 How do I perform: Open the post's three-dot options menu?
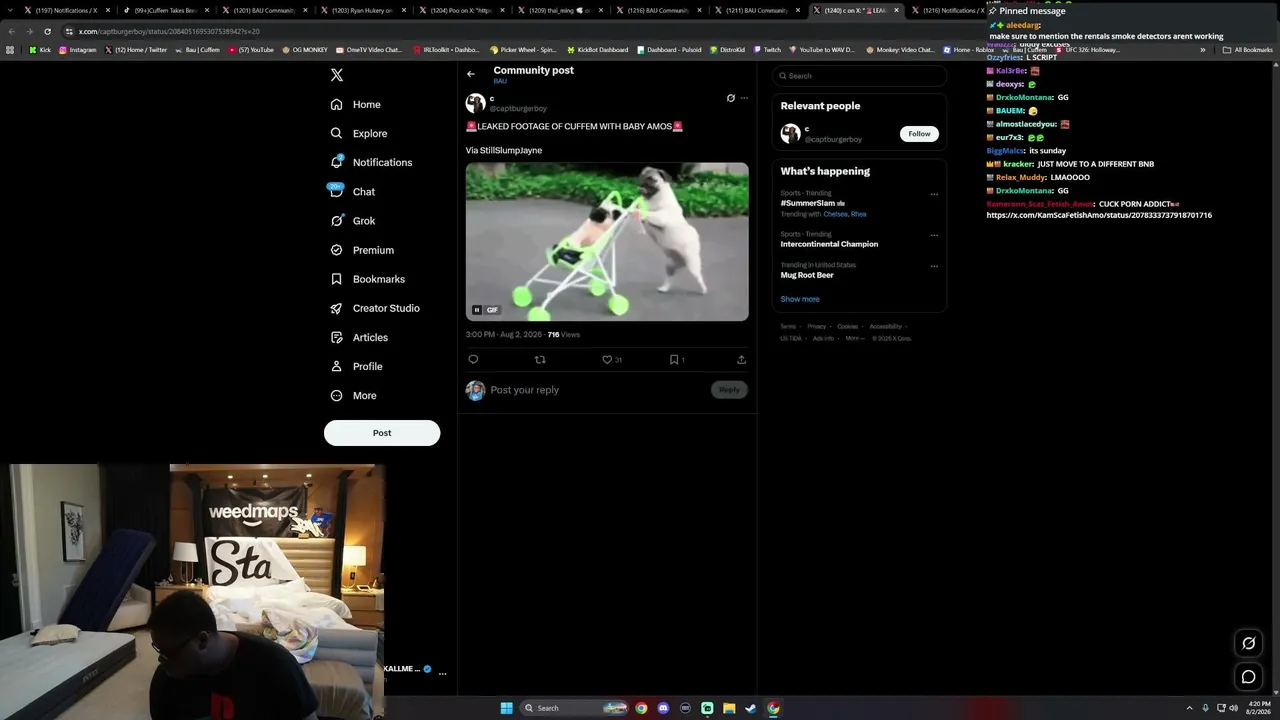click(744, 98)
